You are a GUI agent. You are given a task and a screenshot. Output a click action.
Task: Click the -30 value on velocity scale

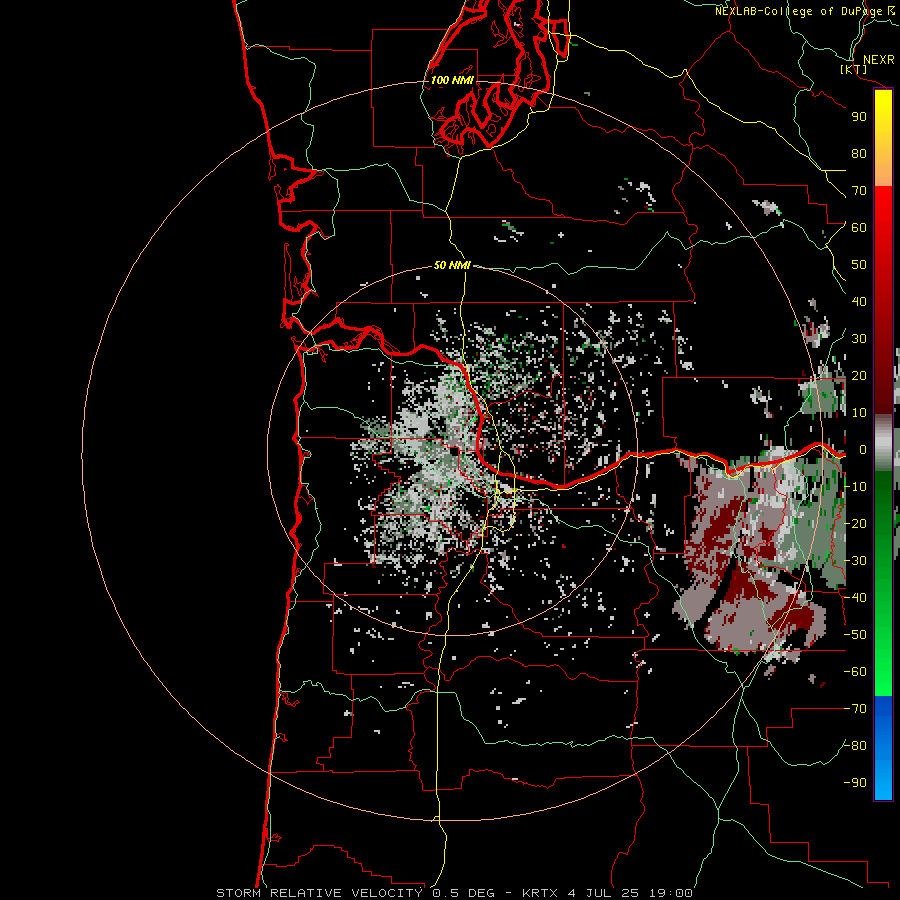tap(855, 561)
